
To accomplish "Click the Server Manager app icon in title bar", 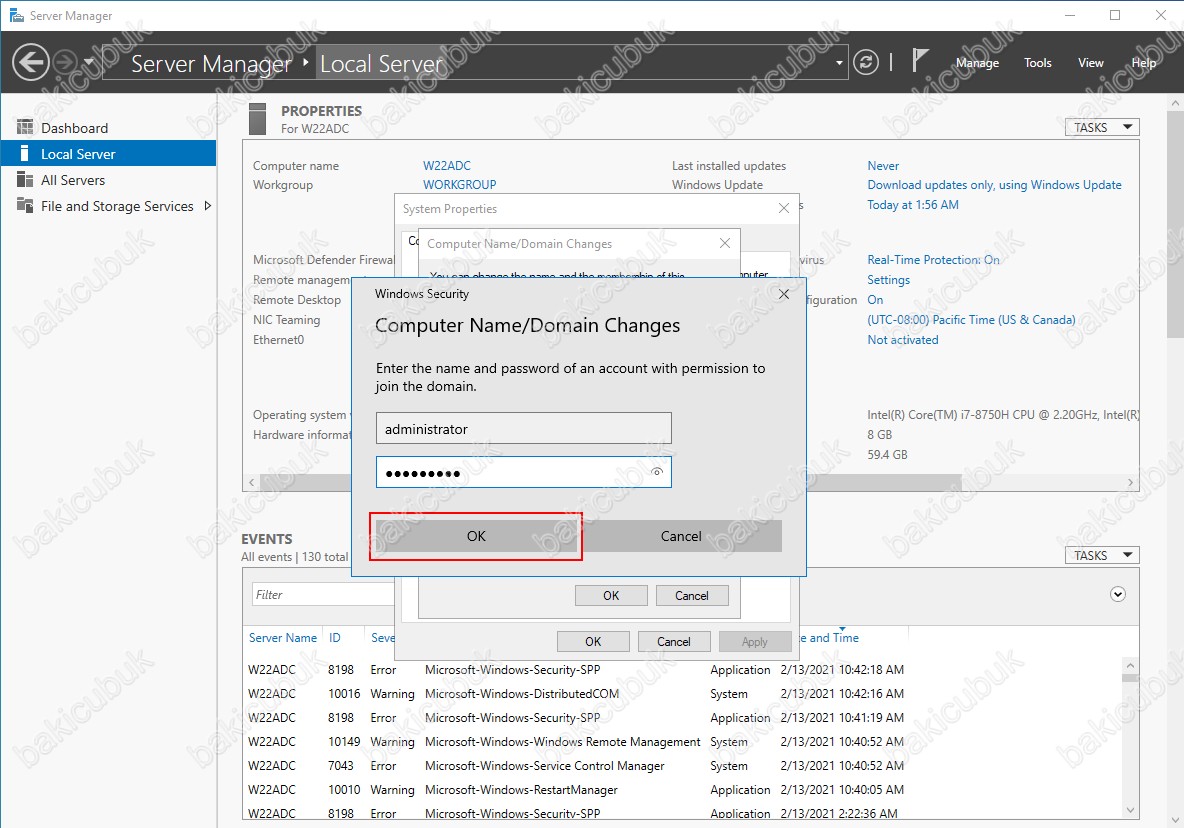I will (x=16, y=15).
